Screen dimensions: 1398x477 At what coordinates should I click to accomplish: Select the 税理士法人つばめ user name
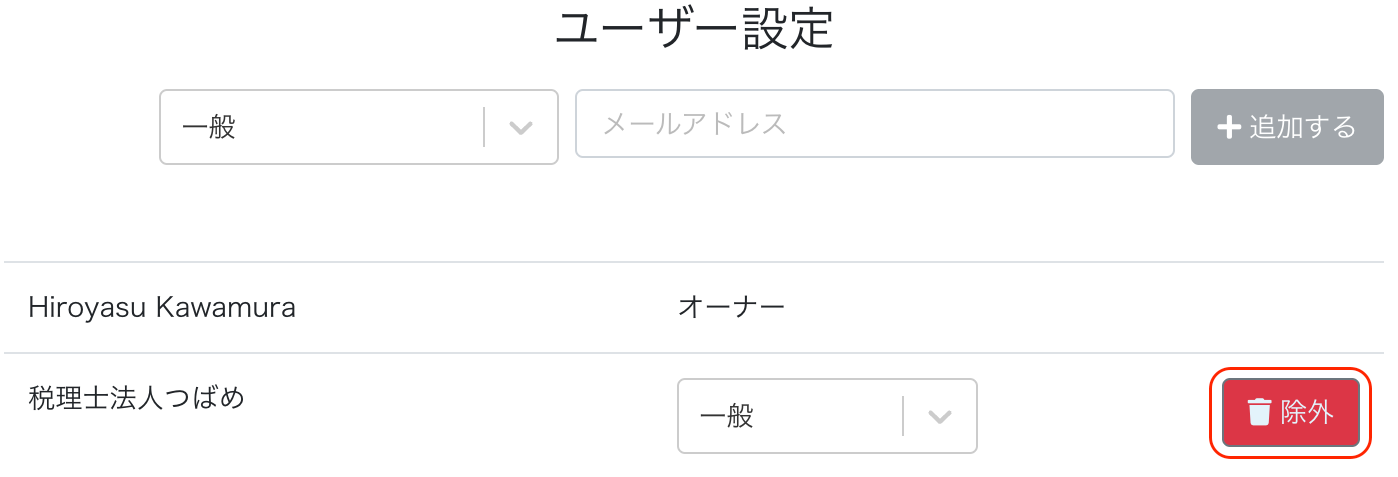point(137,398)
